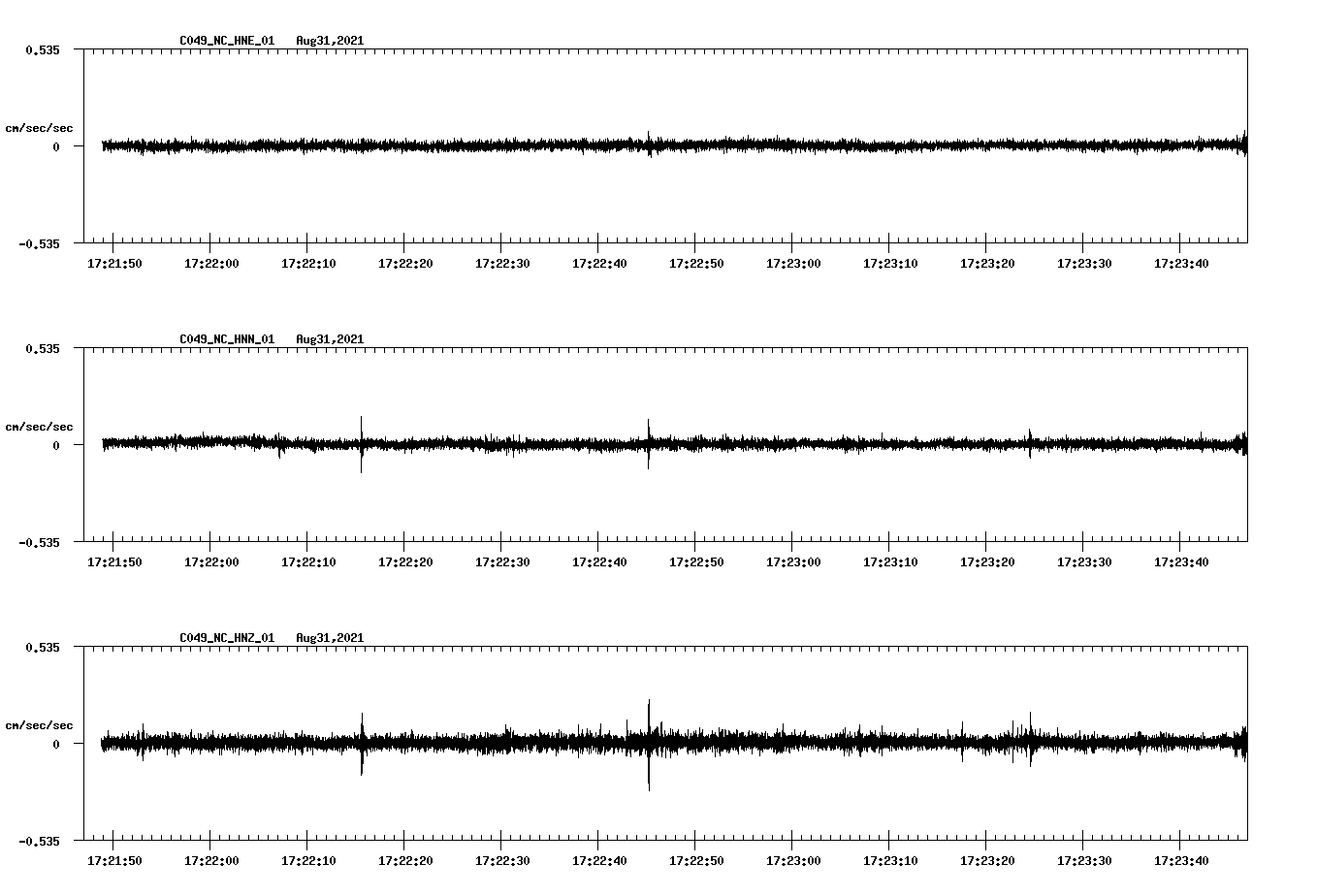This screenshot has width=1317, height=896.
Task: Click 17:23:10 time label under HNN plot
Action: [x=890, y=561]
